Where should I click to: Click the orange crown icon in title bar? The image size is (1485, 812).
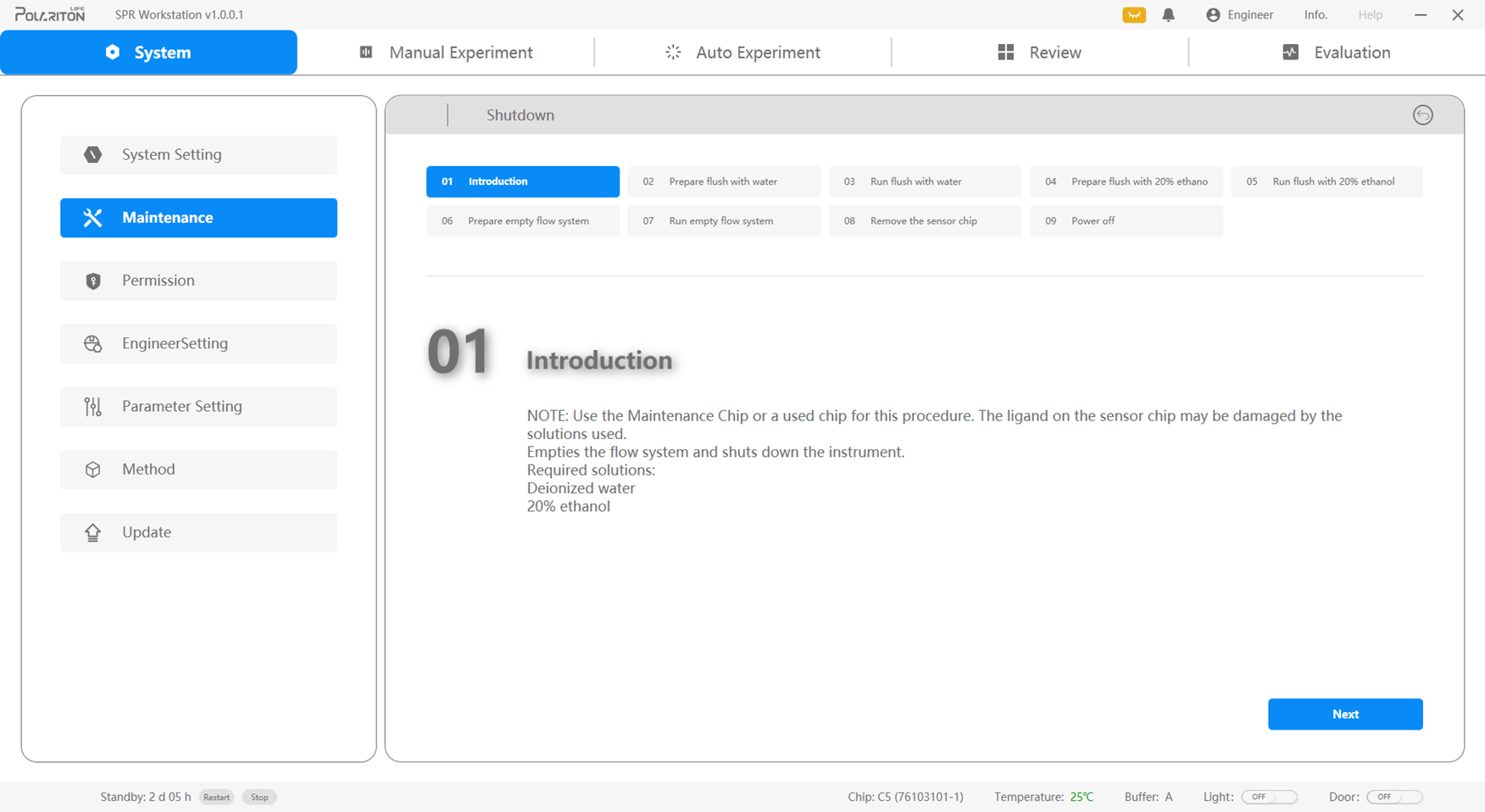pyautogui.click(x=1133, y=15)
